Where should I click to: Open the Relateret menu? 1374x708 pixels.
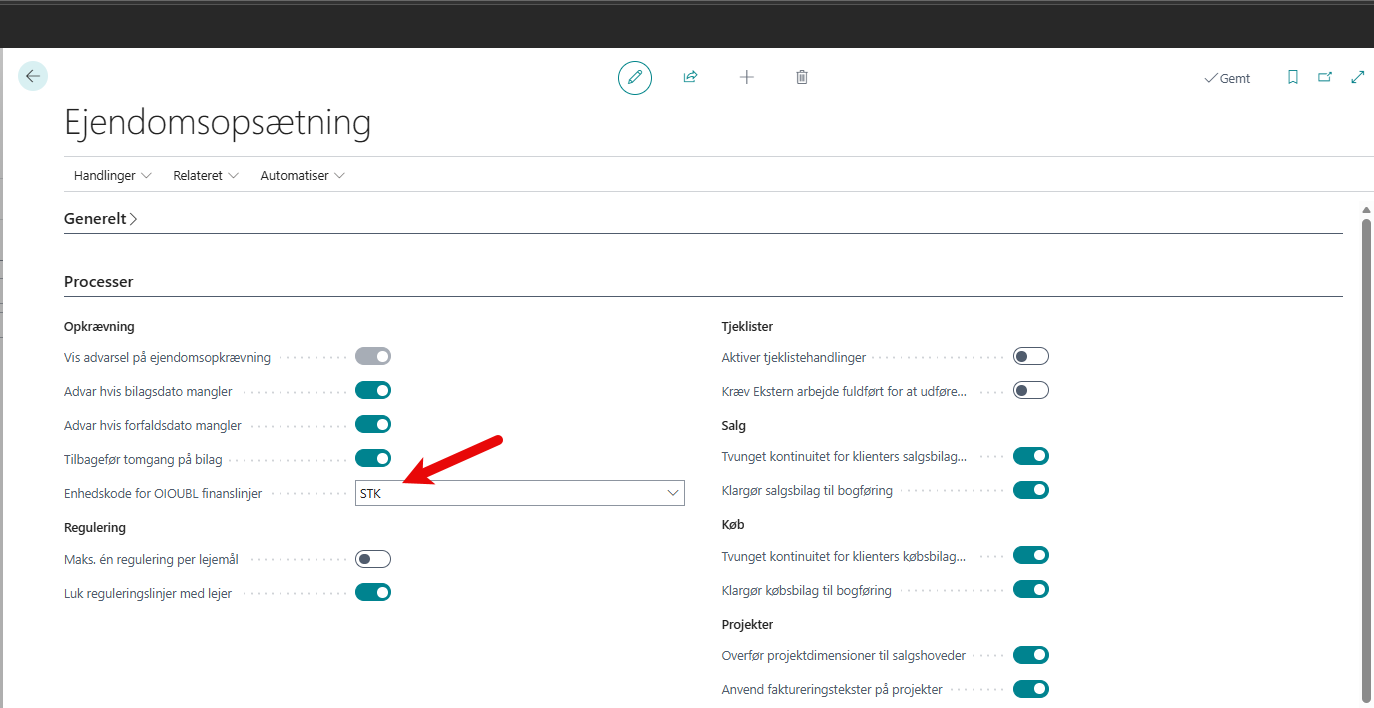pos(205,175)
